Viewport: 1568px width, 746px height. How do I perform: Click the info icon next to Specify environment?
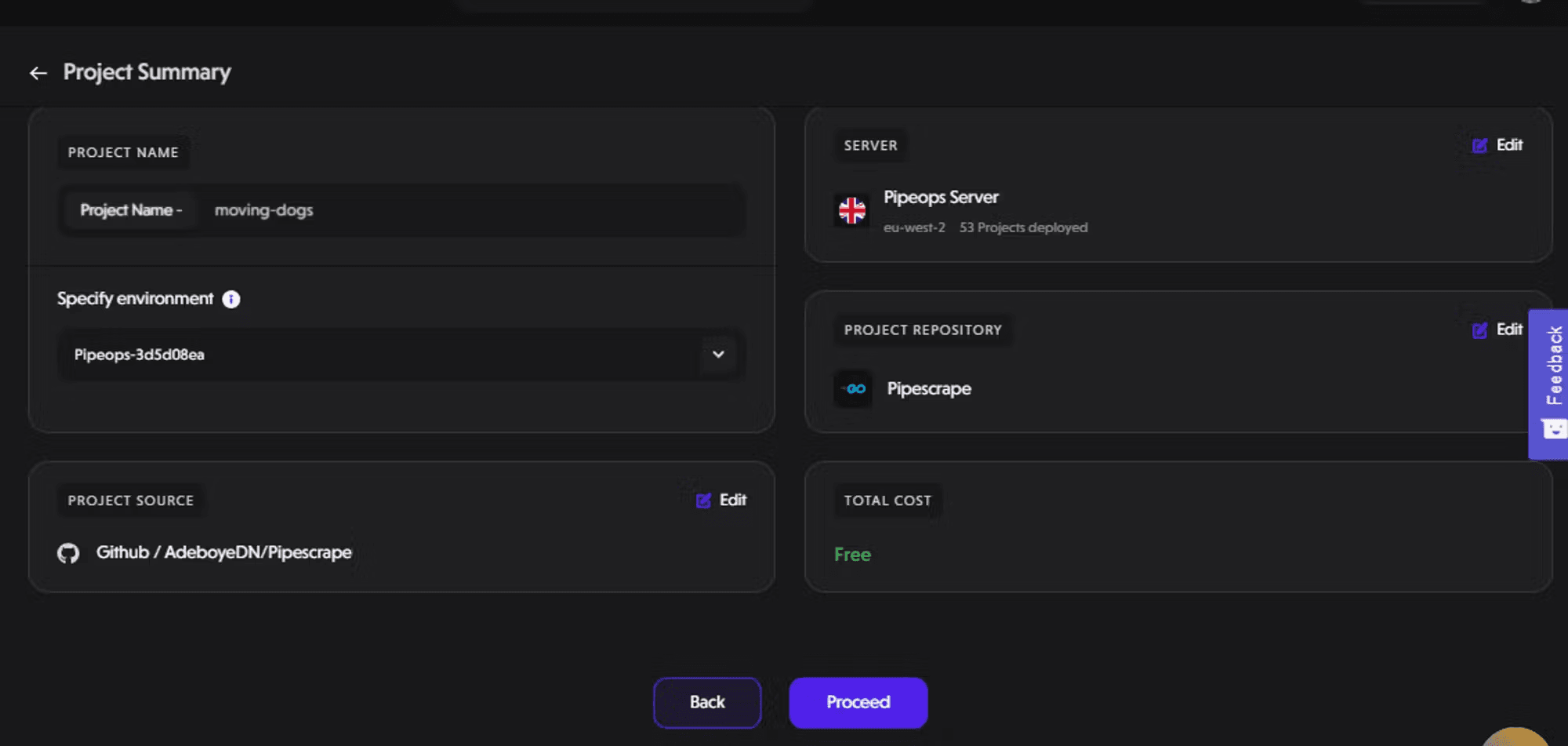pyautogui.click(x=231, y=299)
